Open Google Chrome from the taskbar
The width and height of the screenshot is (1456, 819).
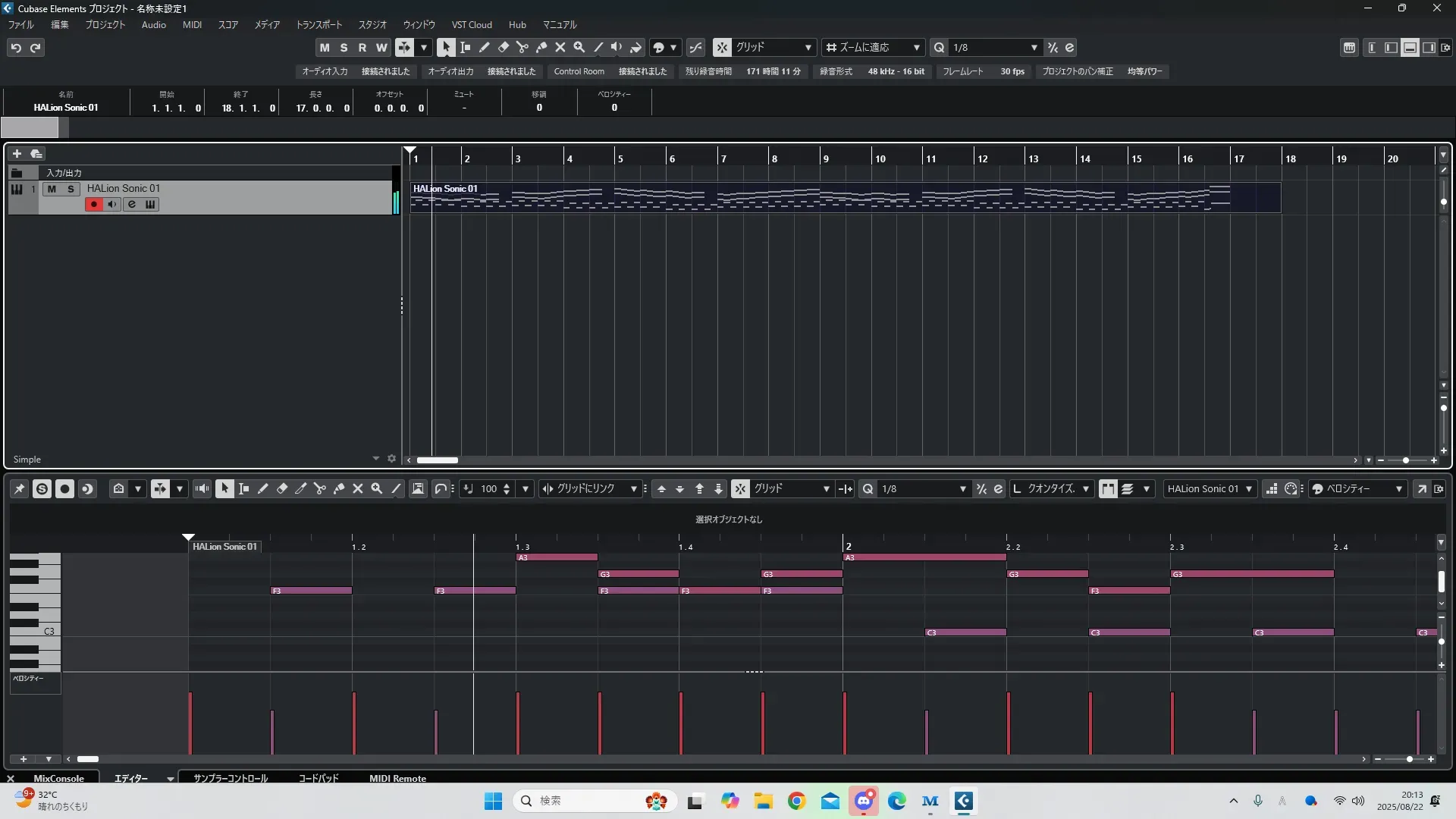click(x=796, y=801)
